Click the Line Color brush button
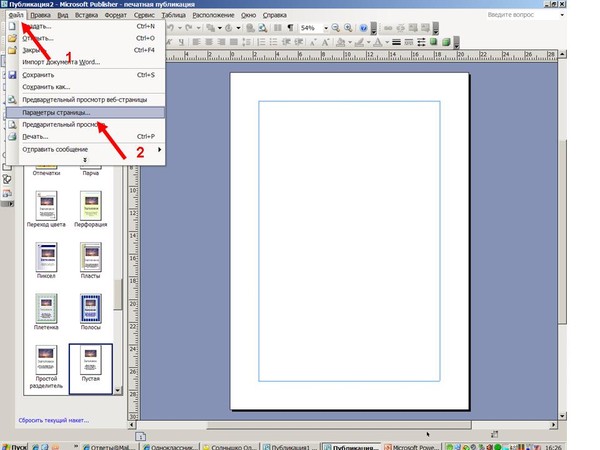Viewport: 600px width, 450px height. (x=359, y=42)
